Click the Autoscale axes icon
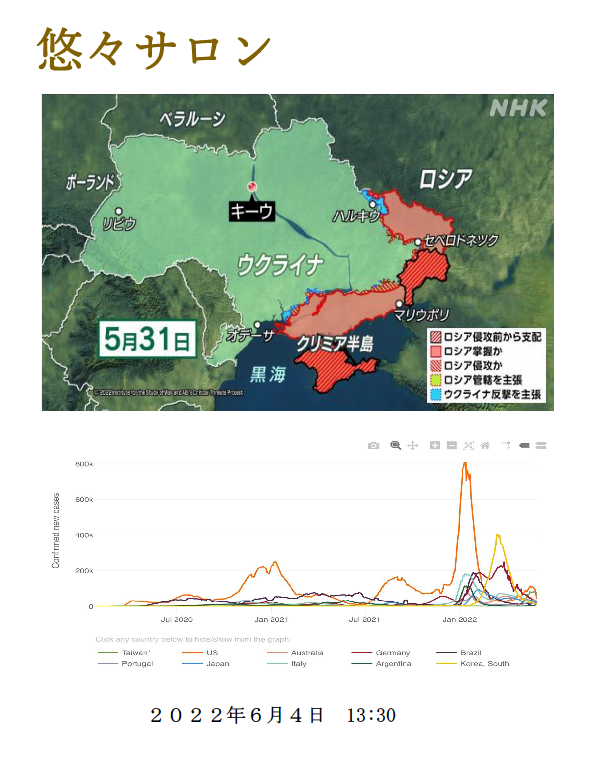The image size is (595, 784). (468, 445)
